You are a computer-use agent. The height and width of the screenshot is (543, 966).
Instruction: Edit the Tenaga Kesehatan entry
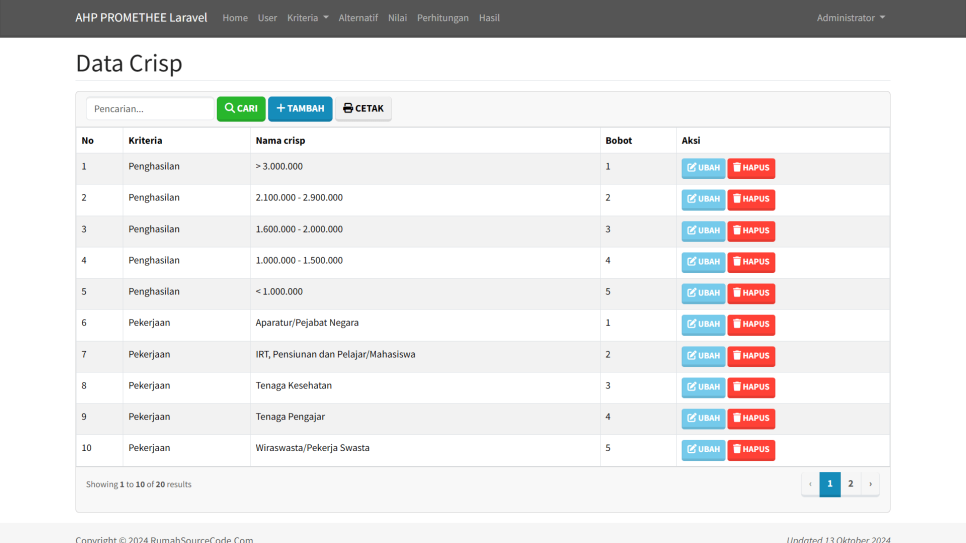(703, 387)
